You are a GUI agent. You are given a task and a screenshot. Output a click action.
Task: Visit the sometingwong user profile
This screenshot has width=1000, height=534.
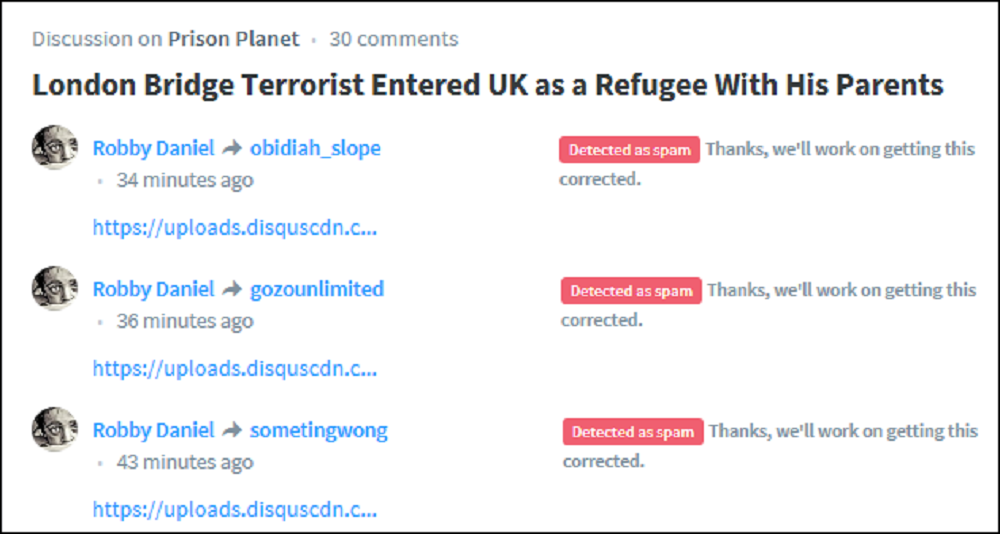coord(318,431)
